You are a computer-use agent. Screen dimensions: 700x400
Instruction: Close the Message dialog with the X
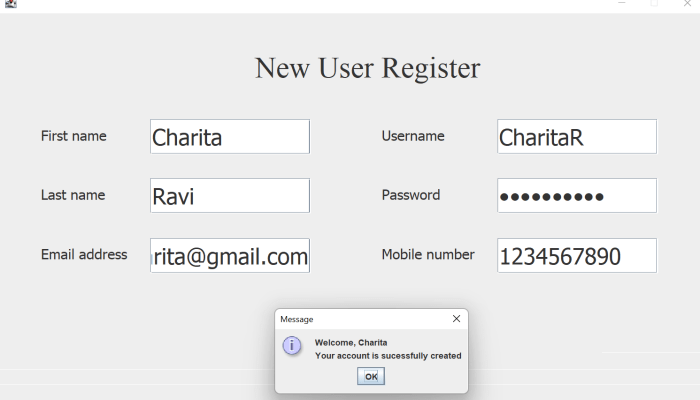coord(456,319)
